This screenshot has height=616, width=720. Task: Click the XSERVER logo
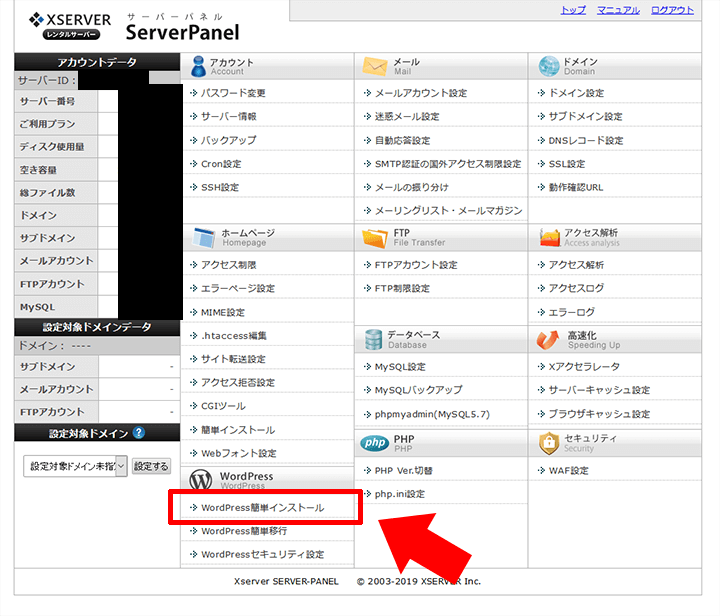coord(70,26)
